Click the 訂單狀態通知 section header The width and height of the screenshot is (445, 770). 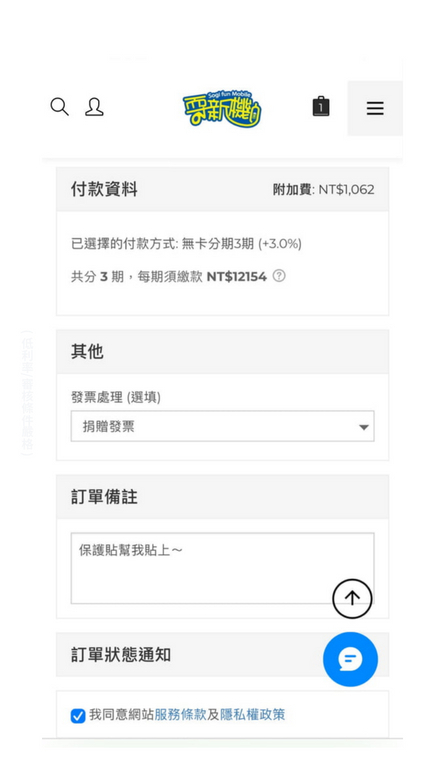tap(222, 655)
